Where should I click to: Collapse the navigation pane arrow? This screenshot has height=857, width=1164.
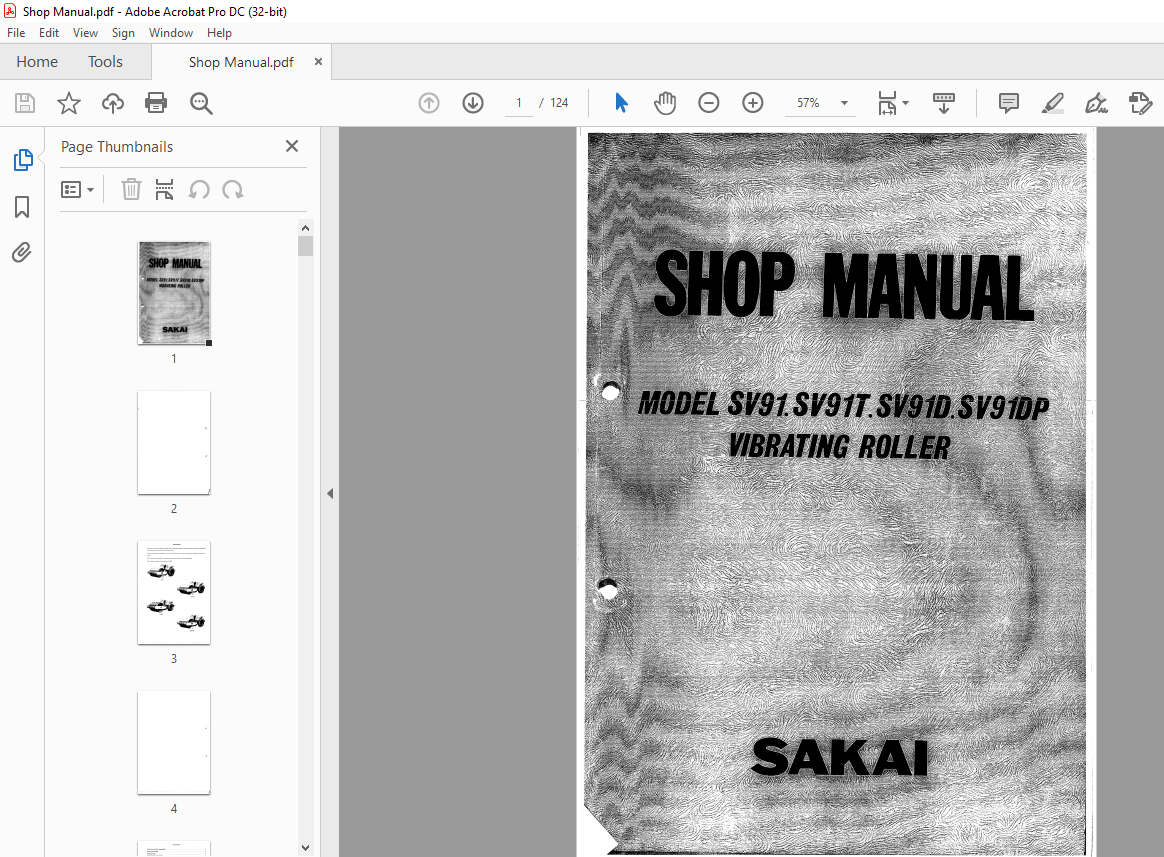coord(330,493)
